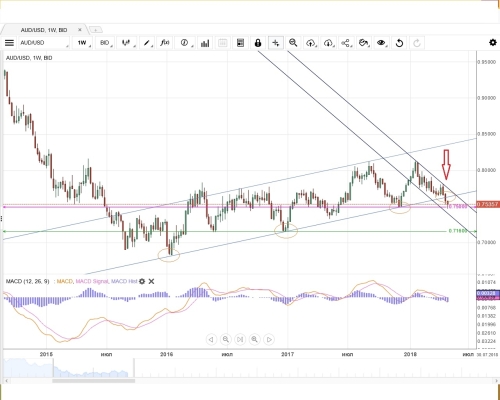Screen dimensions: 500x400
Task: Click the green 0.71600 level label
Action: [x=458, y=231]
